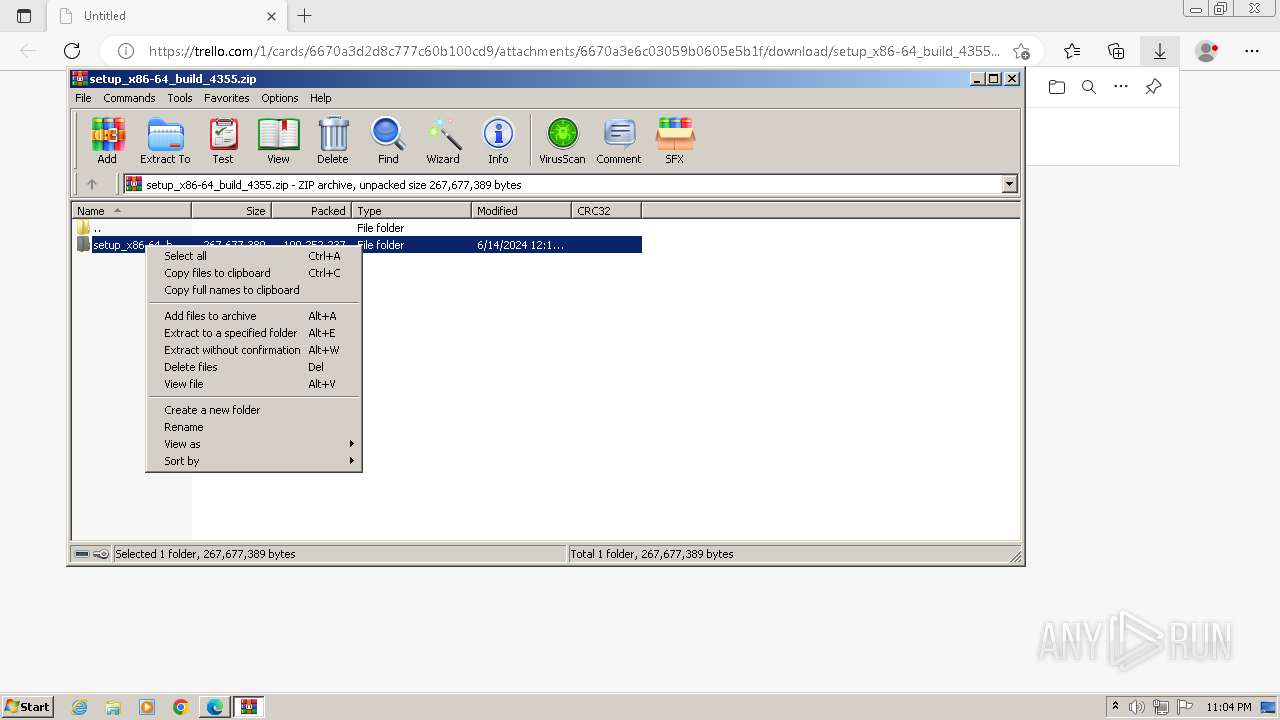Image resolution: width=1280 pixels, height=720 pixels.
Task: Open browser Favorites list icon
Action: click(x=1072, y=51)
